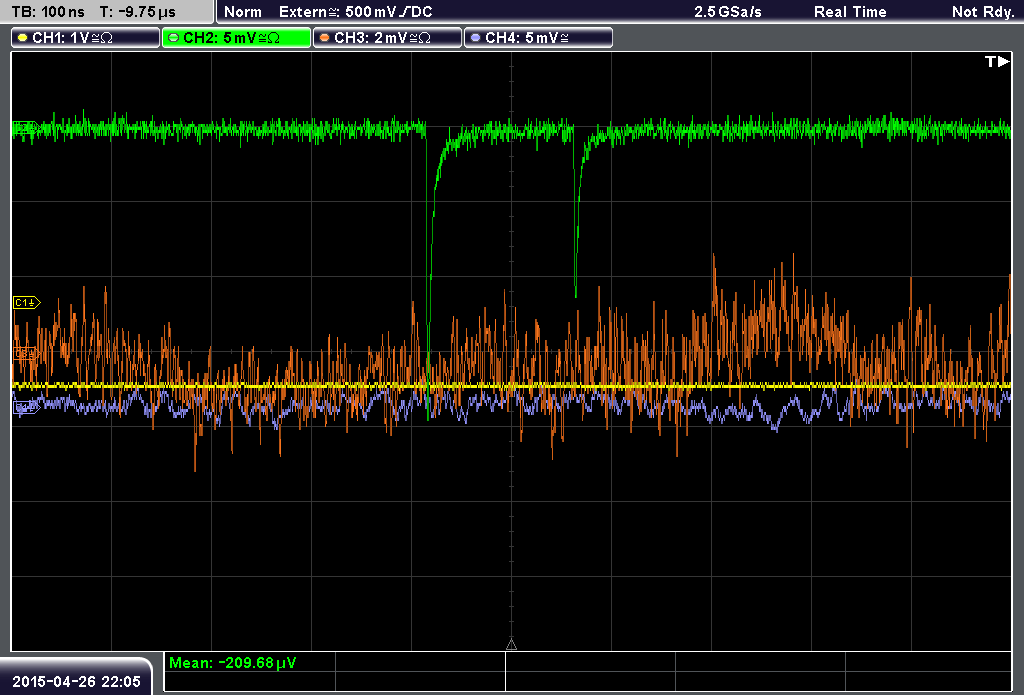Click the T: -9.75 µs trigger offset readout

pos(138,12)
